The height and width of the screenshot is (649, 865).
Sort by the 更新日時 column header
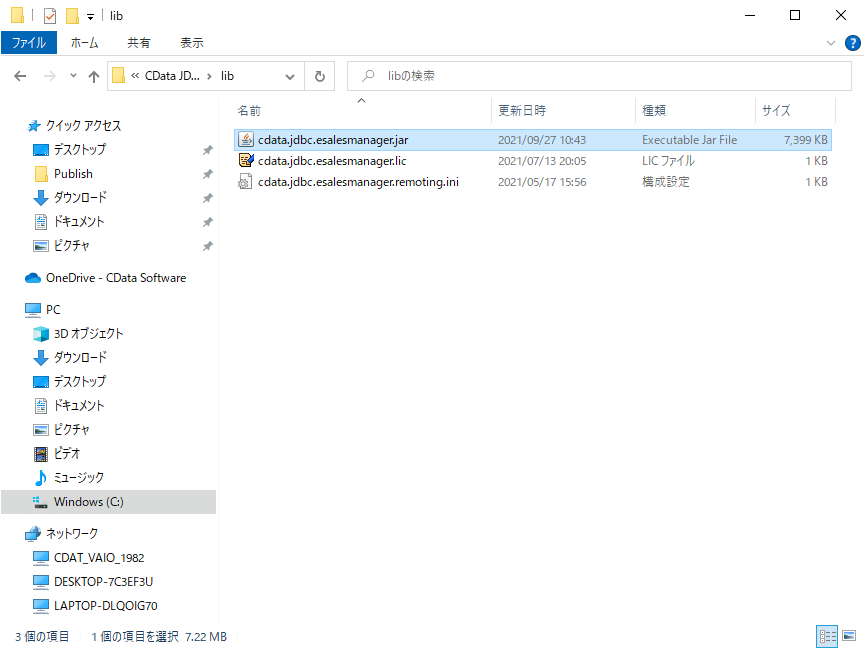[522, 110]
